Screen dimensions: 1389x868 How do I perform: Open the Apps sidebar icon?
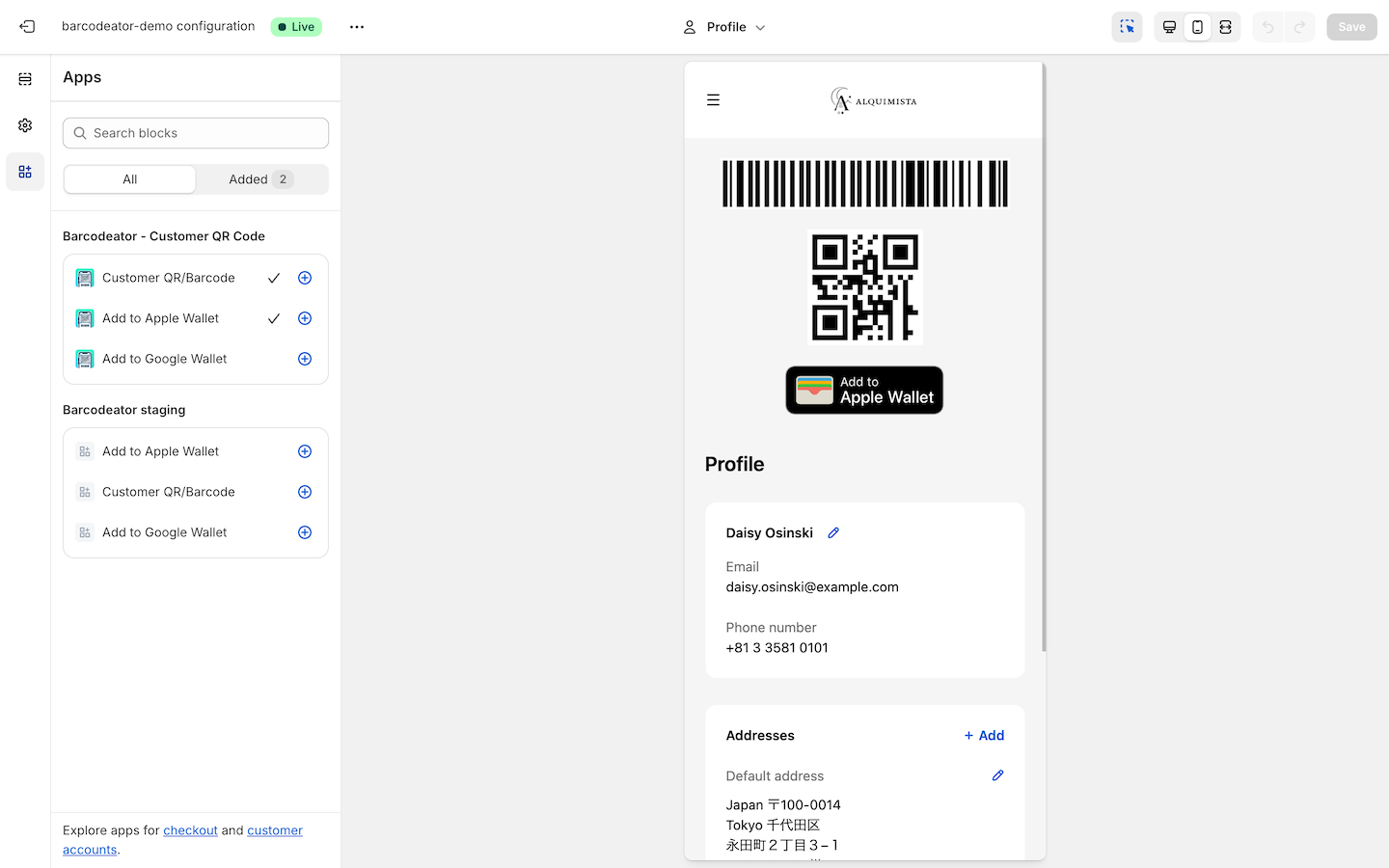click(25, 172)
